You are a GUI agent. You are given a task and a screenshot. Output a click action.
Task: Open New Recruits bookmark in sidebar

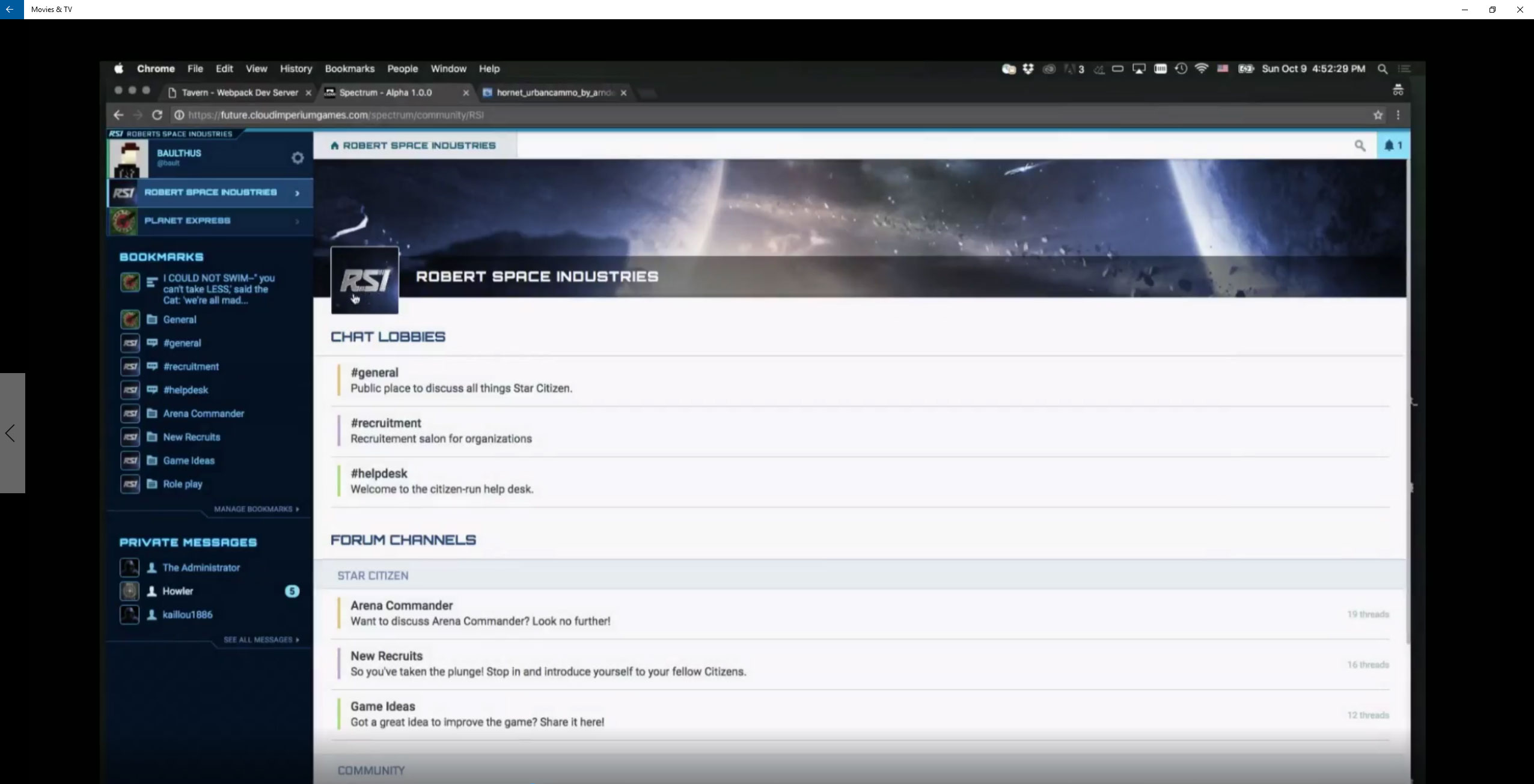192,437
